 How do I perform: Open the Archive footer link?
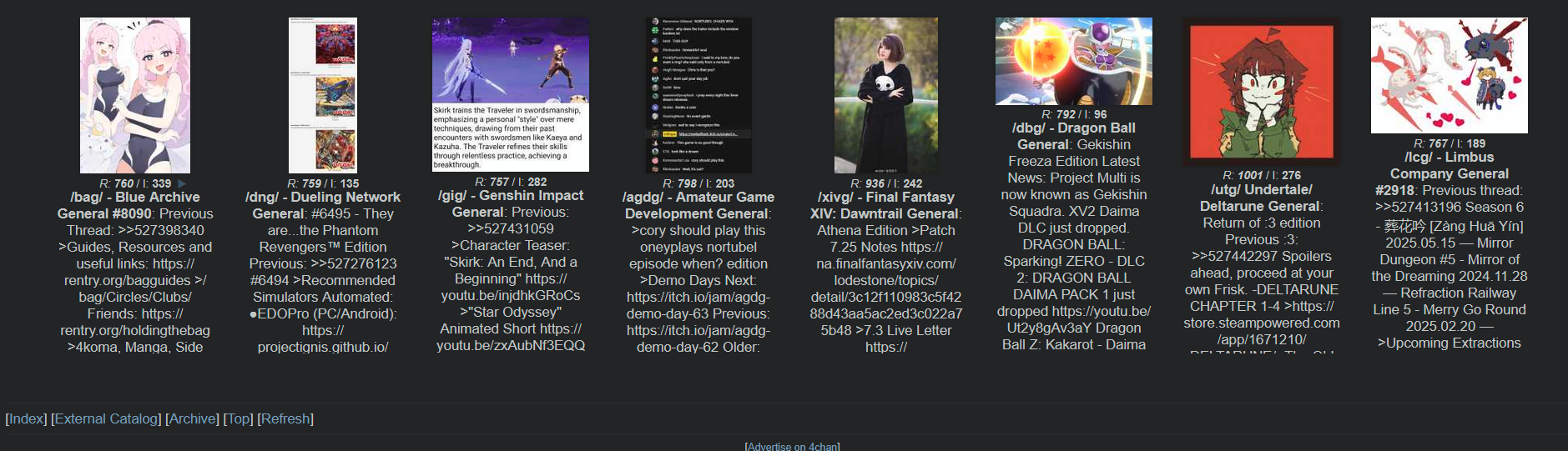(x=192, y=418)
